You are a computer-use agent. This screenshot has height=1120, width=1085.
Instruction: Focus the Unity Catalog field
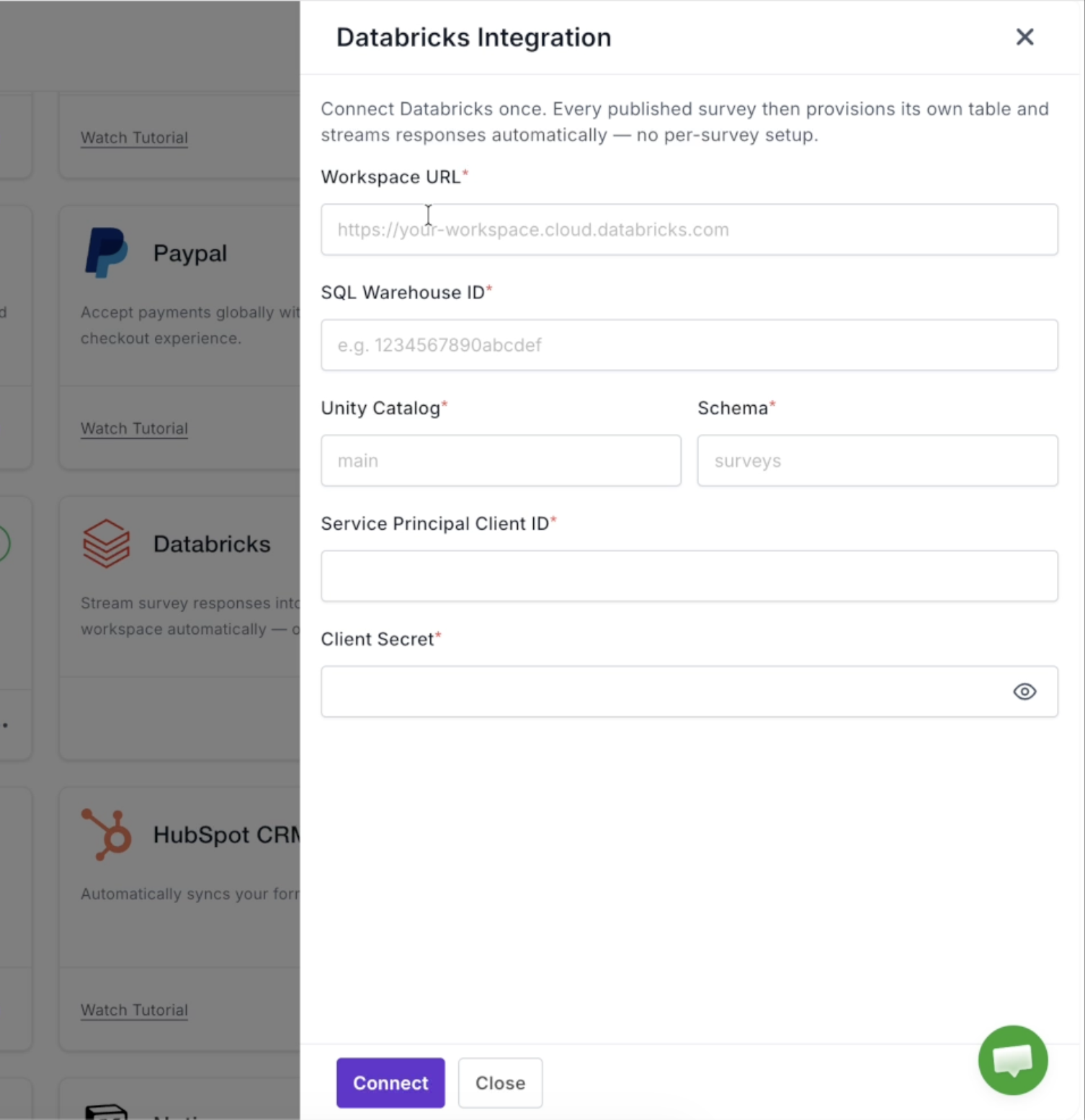[x=501, y=461]
